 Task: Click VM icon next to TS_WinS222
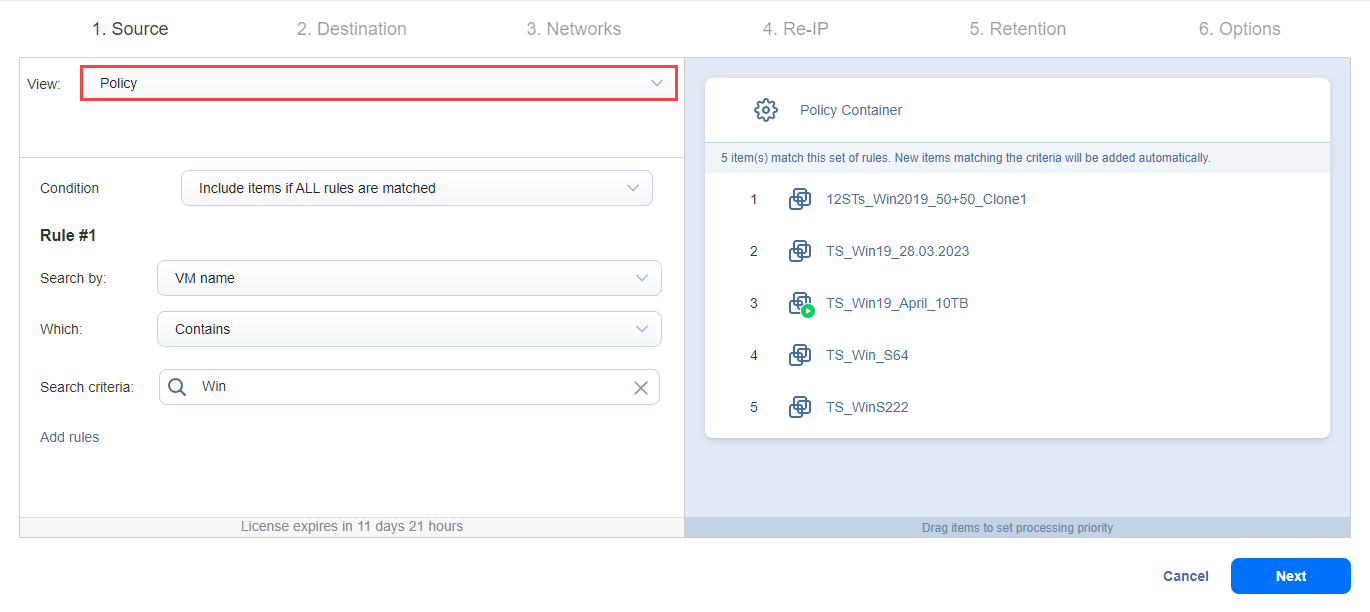tap(799, 407)
